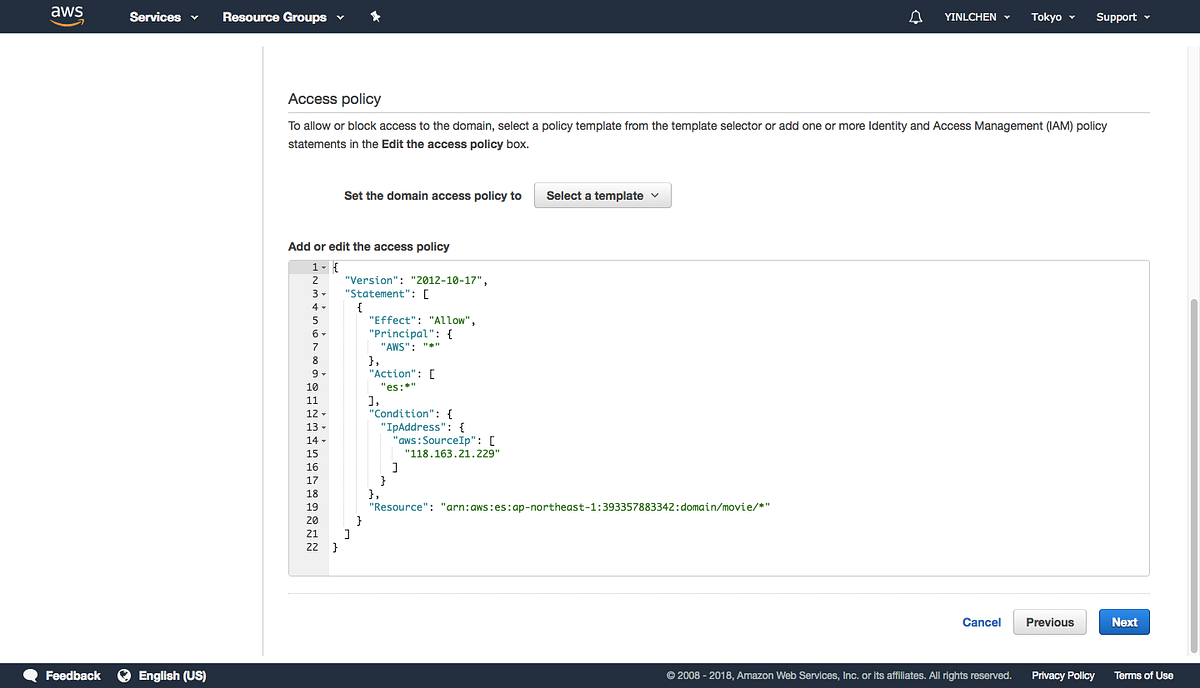This screenshot has height=688, width=1200.
Task: Click the Next button
Action: [1124, 621]
